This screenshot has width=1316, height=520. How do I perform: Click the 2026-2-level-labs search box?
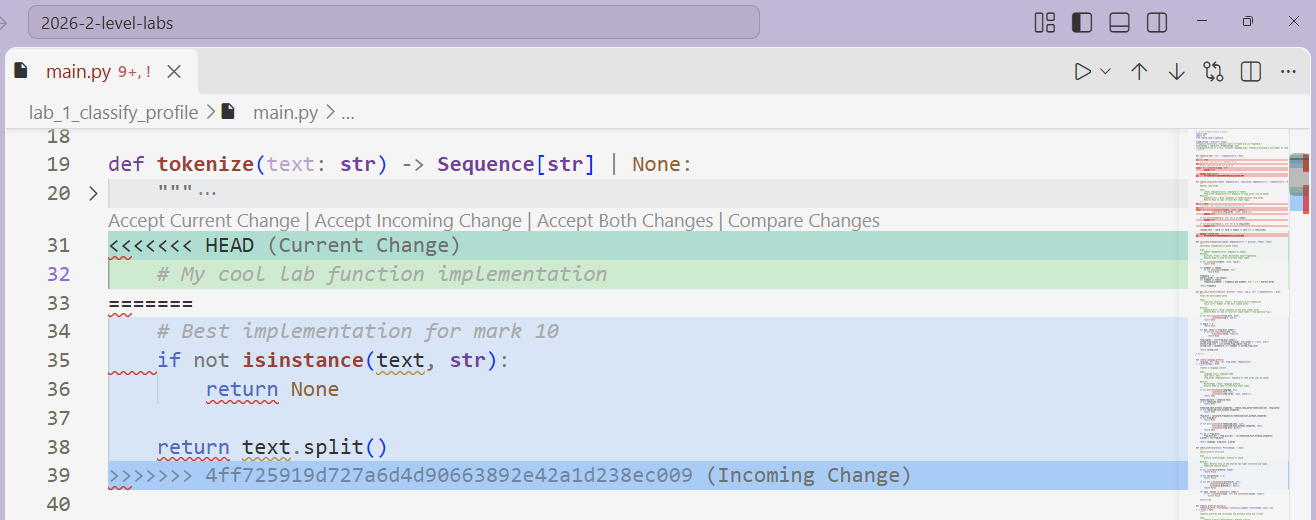(394, 22)
